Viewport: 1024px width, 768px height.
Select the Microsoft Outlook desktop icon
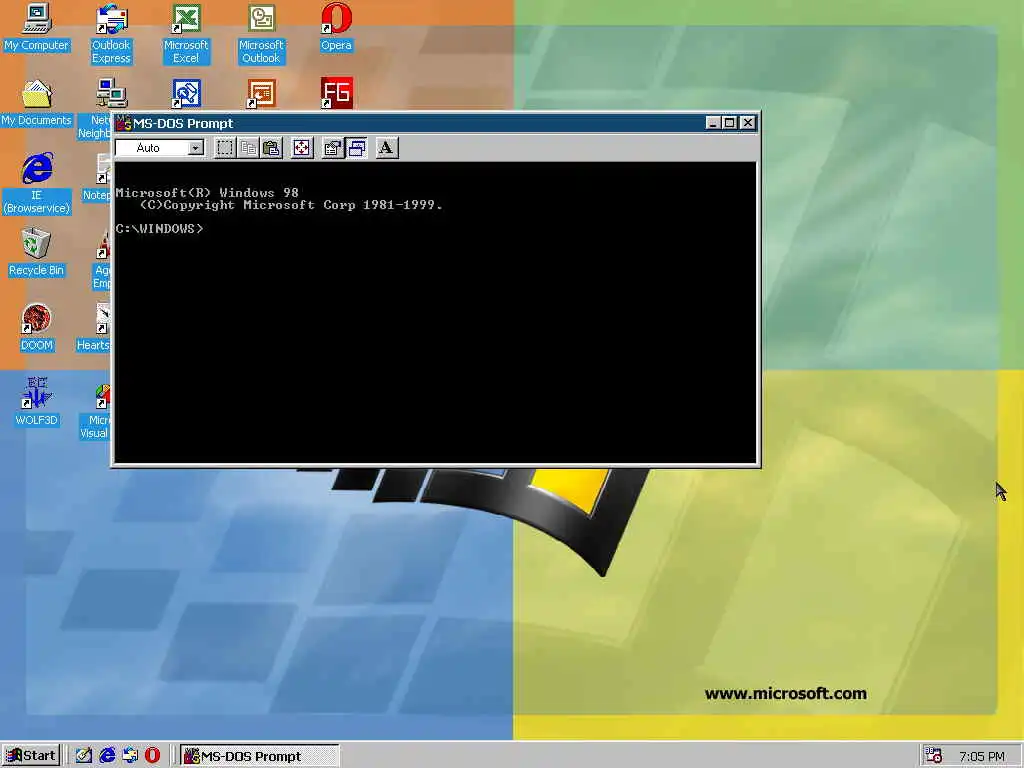(x=261, y=34)
